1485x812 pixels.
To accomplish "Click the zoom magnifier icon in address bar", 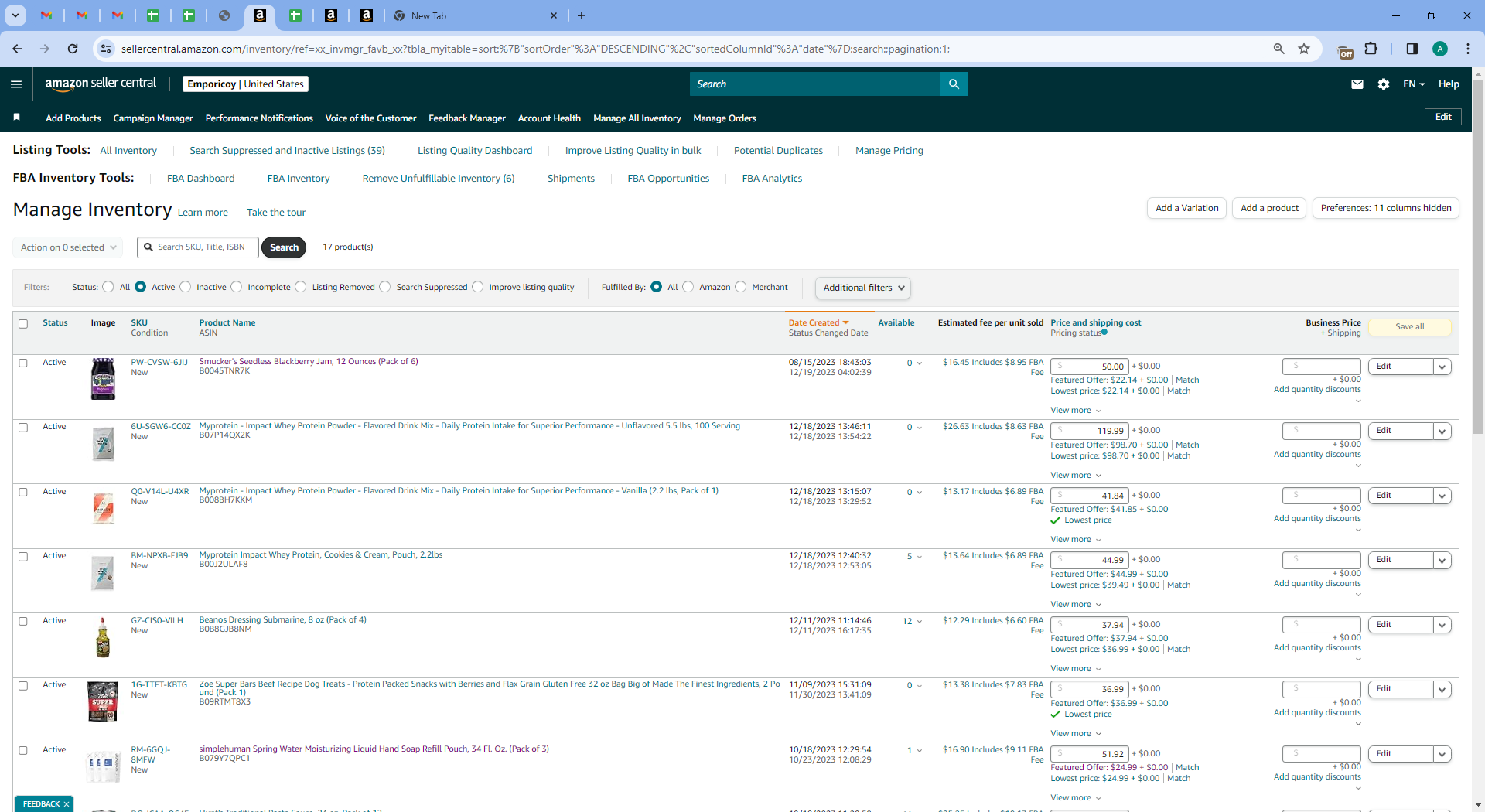I will point(1279,49).
